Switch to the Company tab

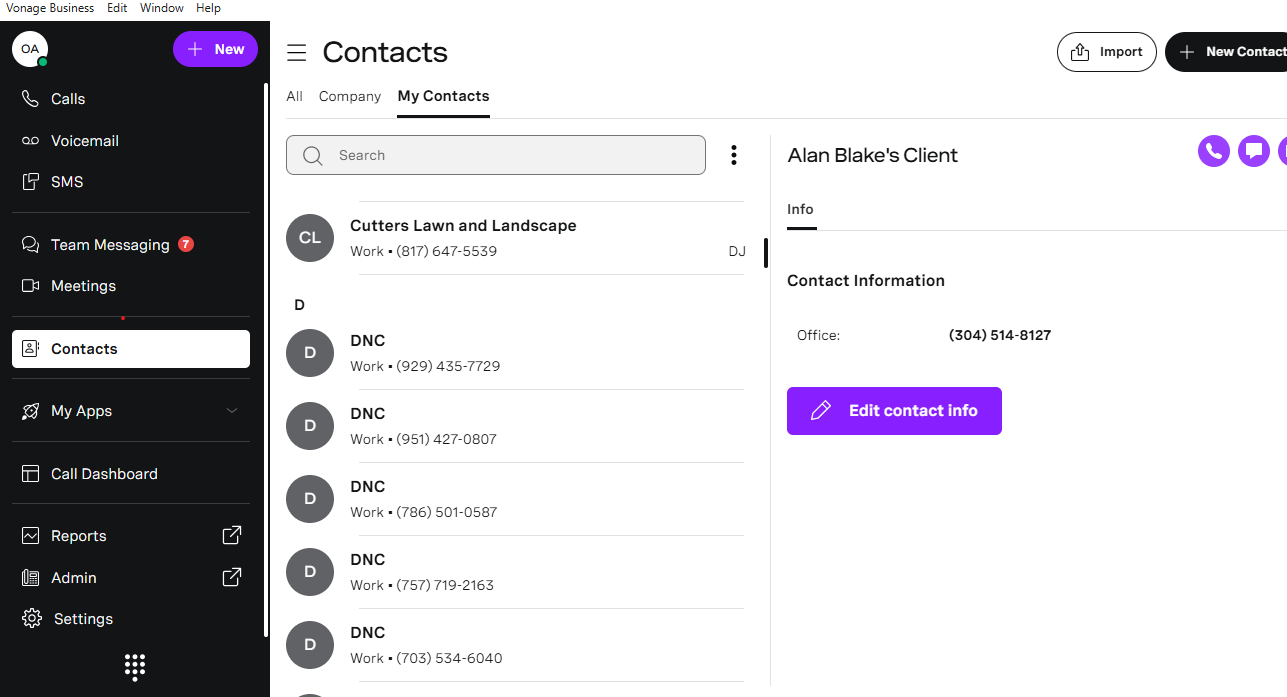pyautogui.click(x=350, y=96)
